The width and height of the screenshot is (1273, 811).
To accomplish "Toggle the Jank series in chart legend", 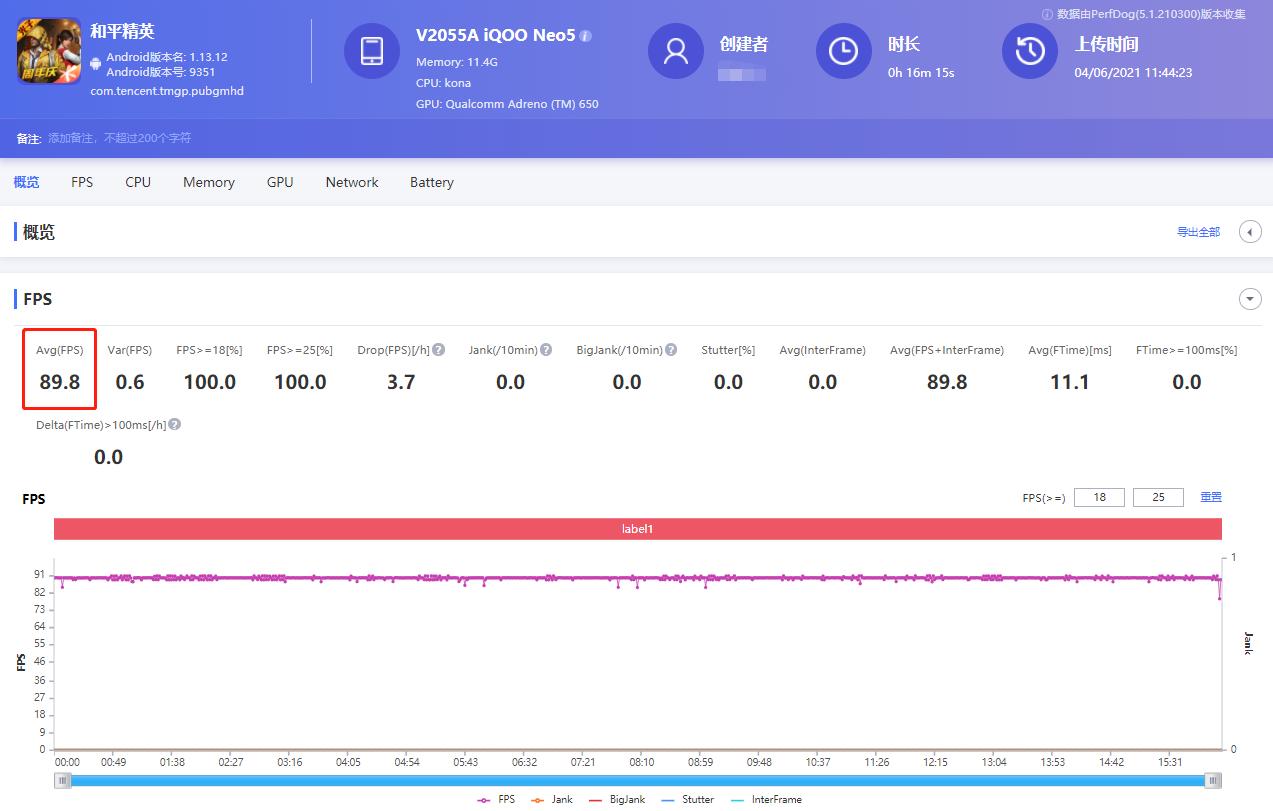I will tap(554, 799).
